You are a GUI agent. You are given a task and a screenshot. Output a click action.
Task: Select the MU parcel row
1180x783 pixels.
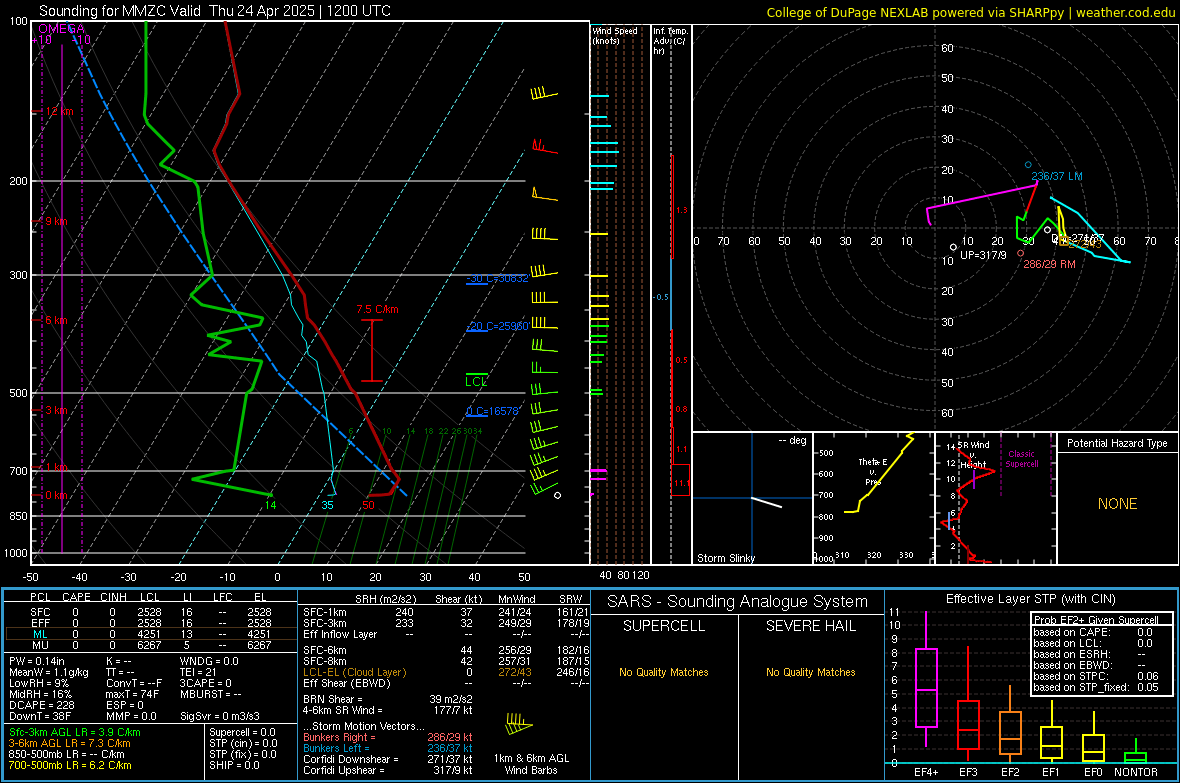coord(151,645)
